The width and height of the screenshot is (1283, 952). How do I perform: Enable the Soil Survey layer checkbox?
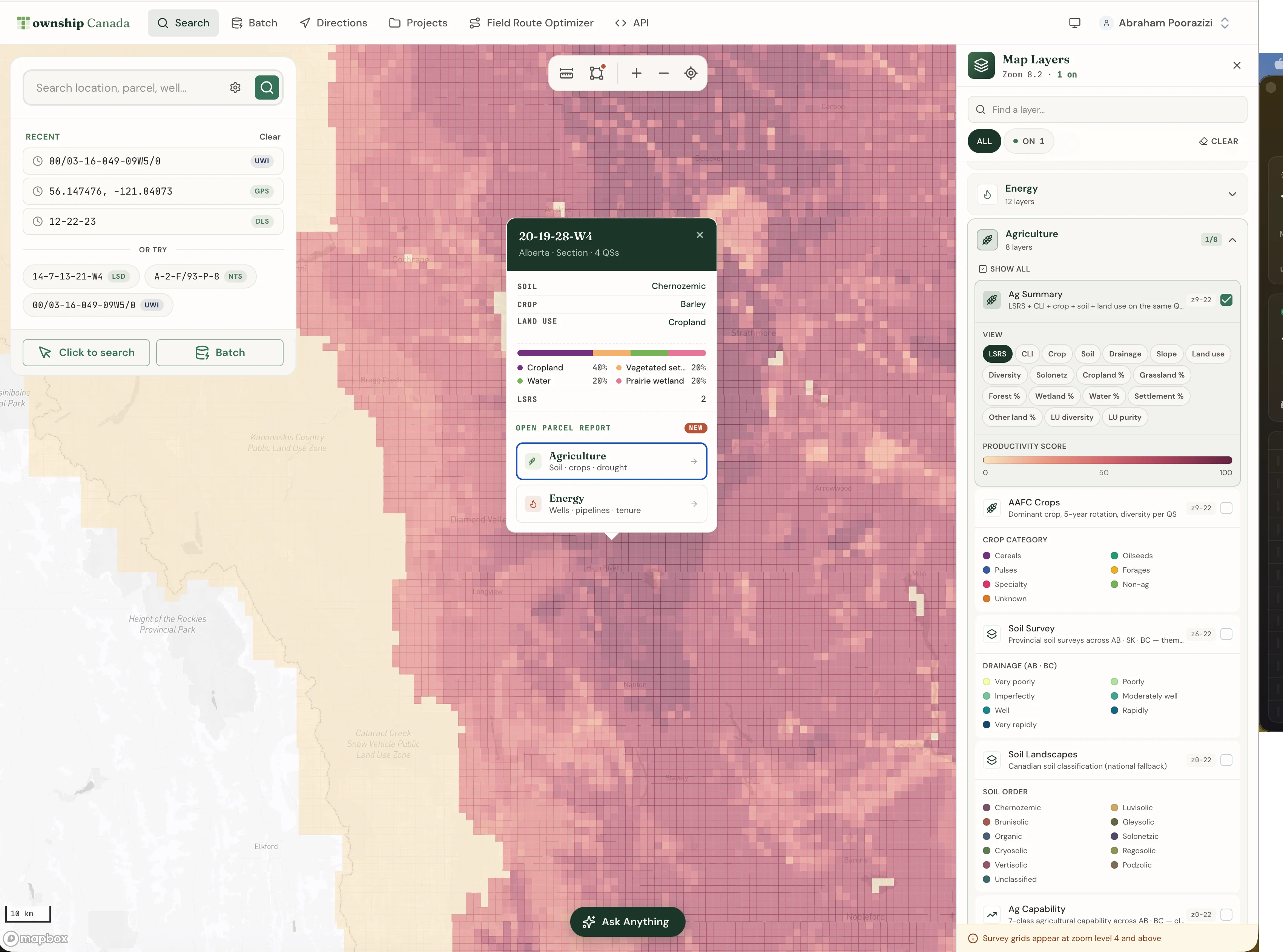1226,634
